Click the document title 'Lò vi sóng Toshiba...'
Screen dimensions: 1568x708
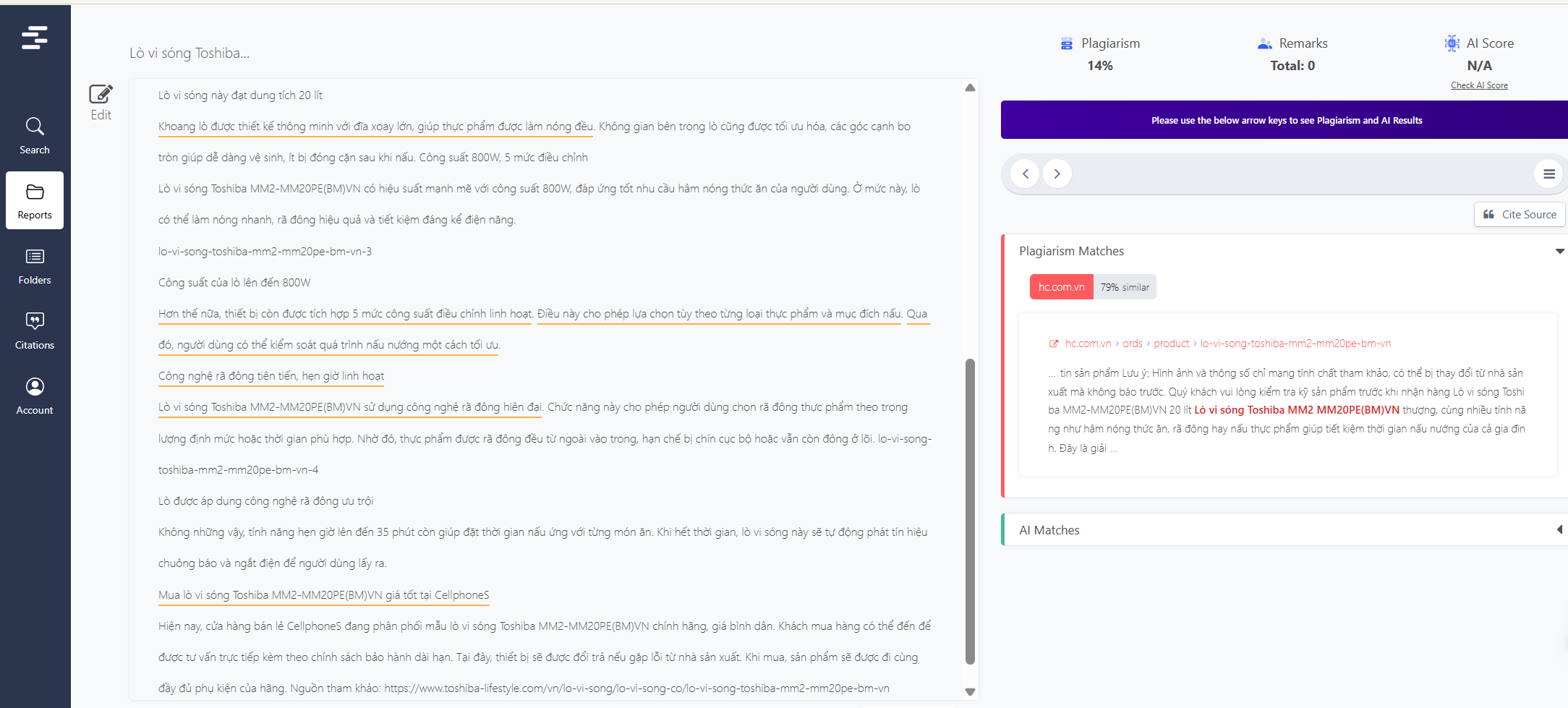189,53
